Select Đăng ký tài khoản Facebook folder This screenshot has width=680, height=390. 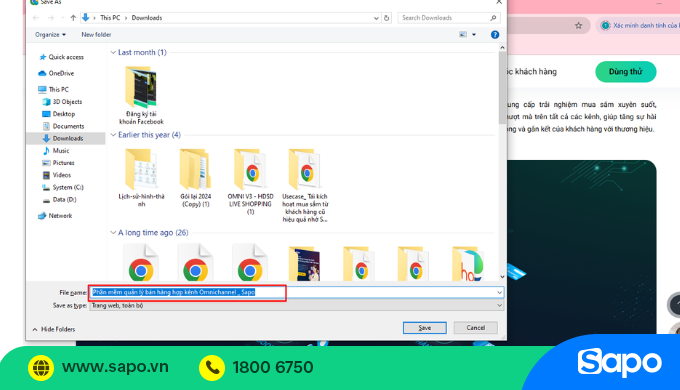[x=141, y=95]
